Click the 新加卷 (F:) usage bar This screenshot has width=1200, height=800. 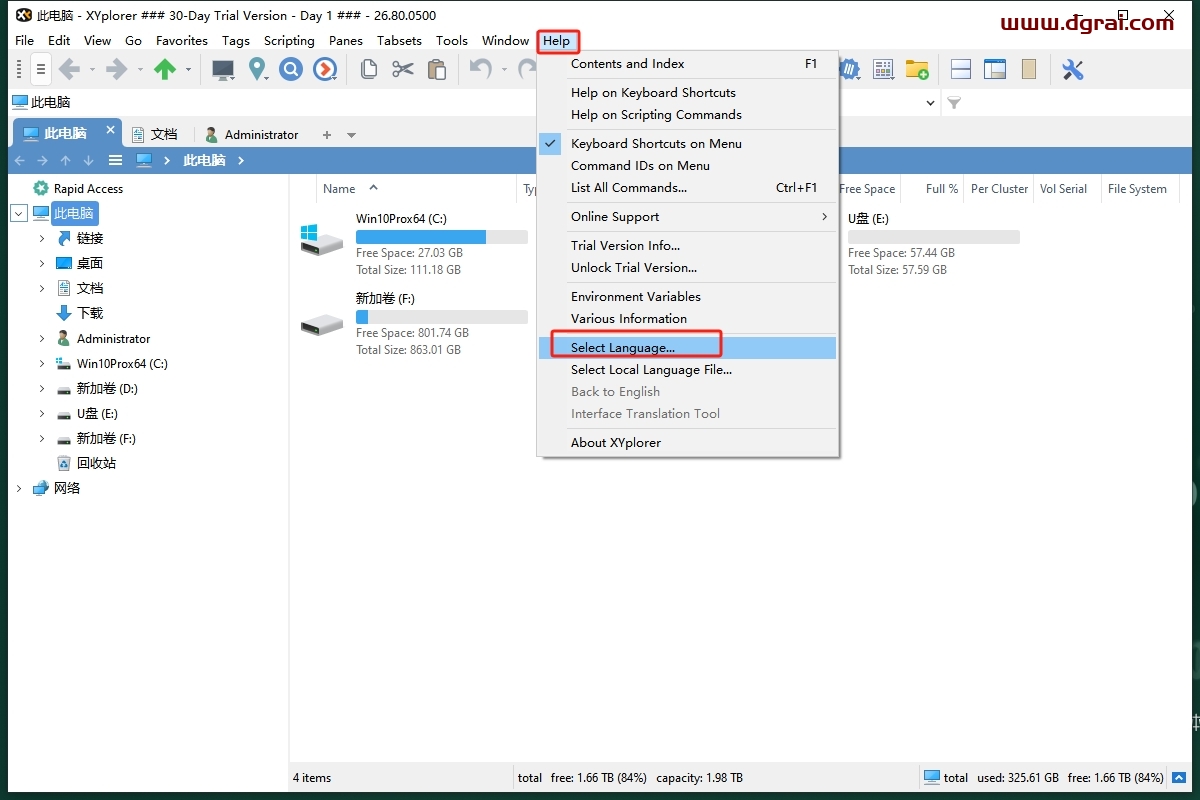(x=442, y=317)
